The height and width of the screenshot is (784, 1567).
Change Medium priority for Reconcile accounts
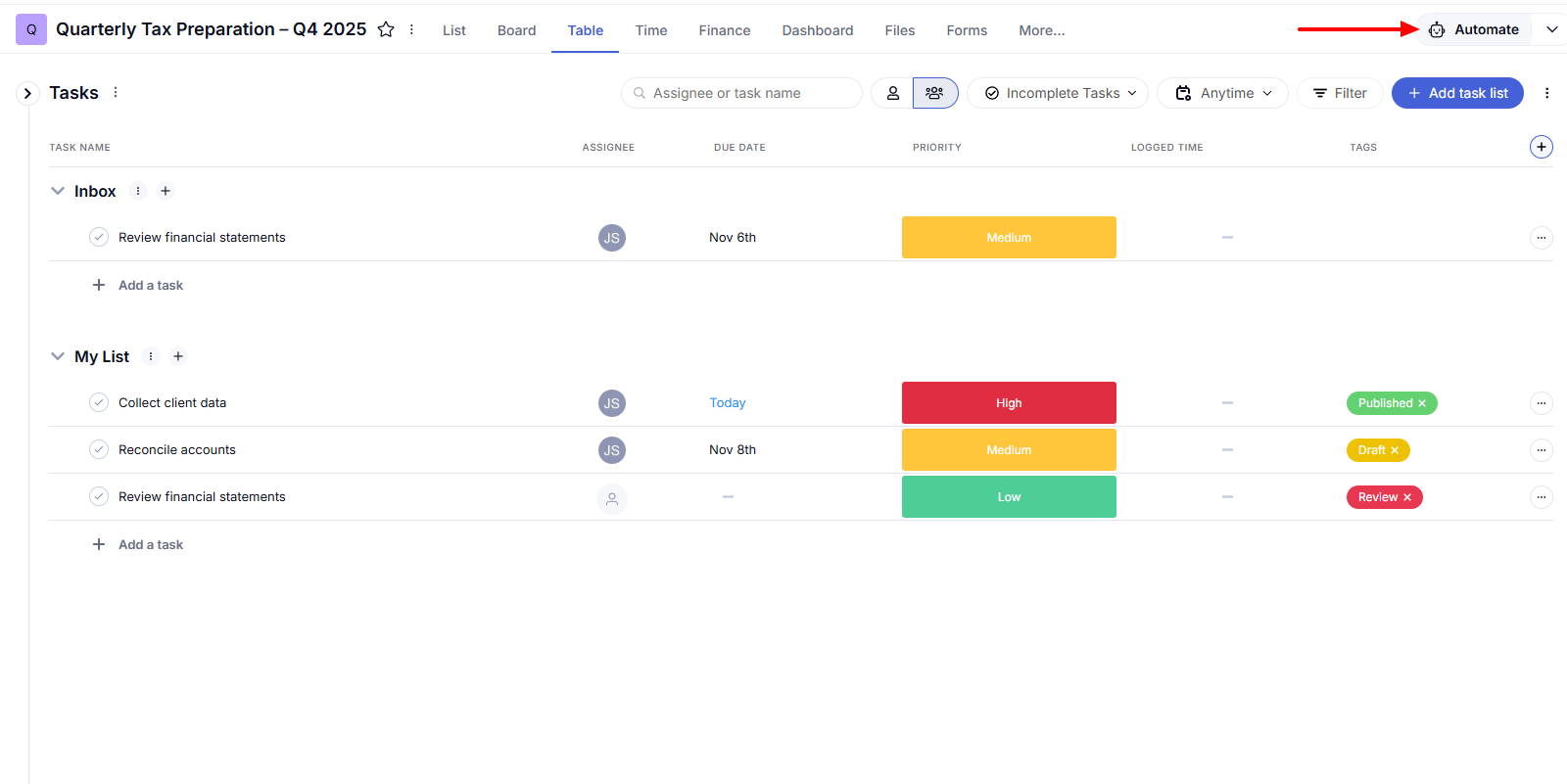click(x=1009, y=450)
